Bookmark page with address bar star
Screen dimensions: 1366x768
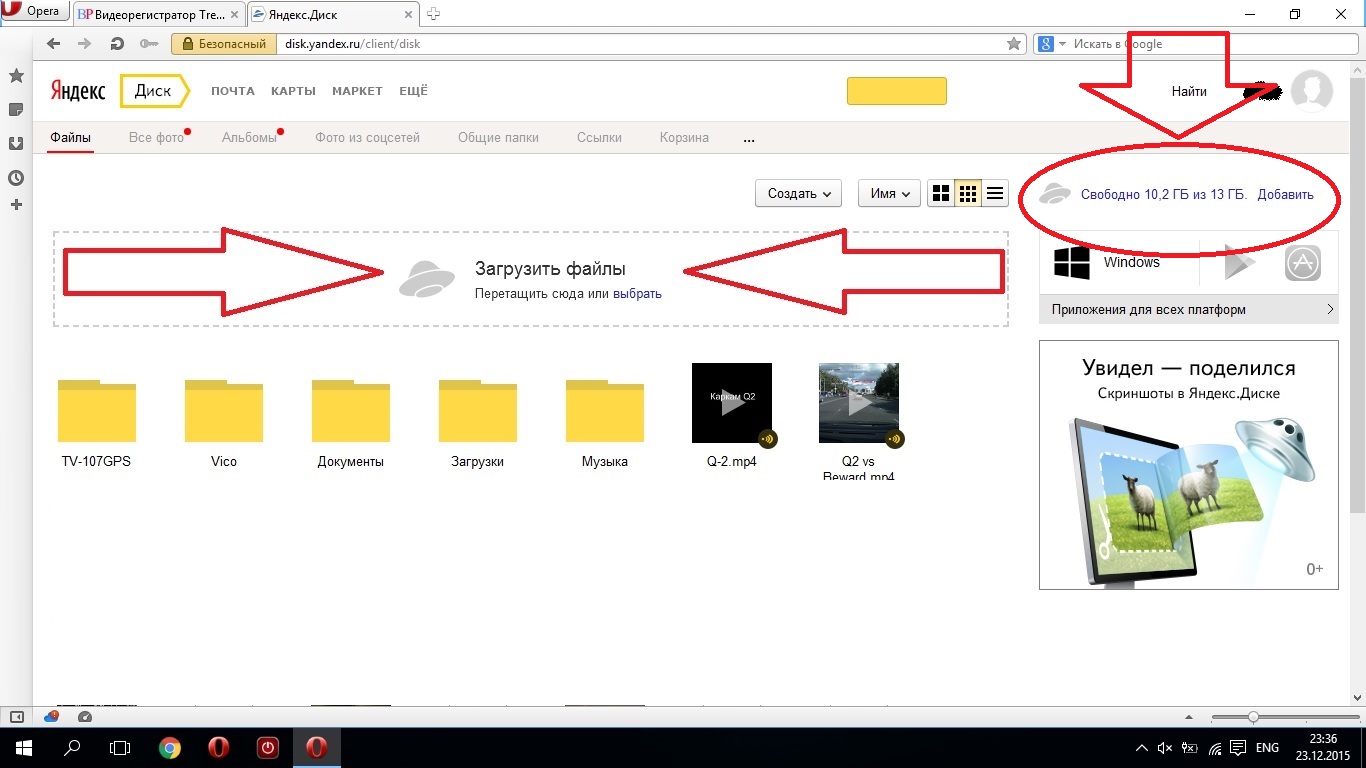click(1014, 44)
